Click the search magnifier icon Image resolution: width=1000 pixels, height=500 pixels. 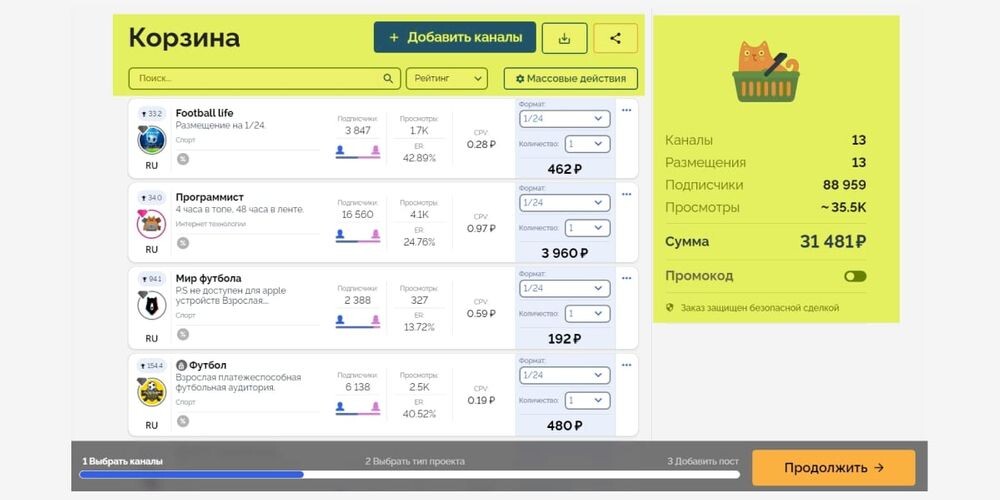pos(388,78)
